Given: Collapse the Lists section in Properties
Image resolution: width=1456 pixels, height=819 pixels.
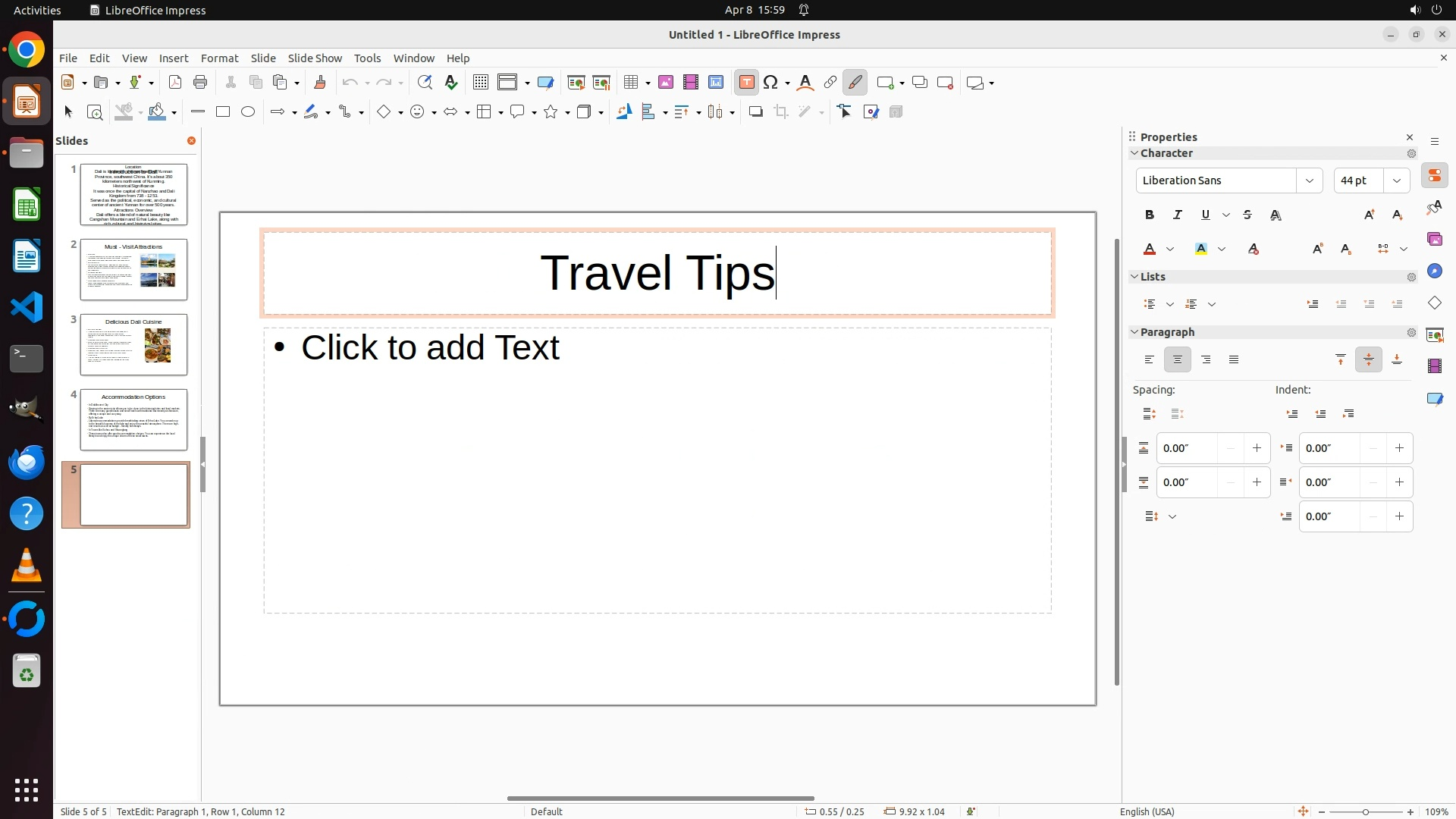Looking at the screenshot, I should pyautogui.click(x=1135, y=277).
